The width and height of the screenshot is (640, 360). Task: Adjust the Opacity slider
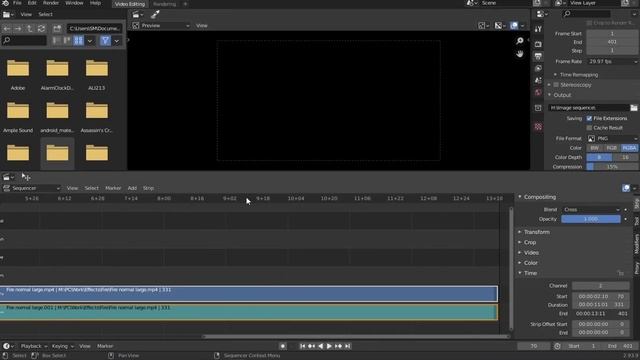[591, 219]
